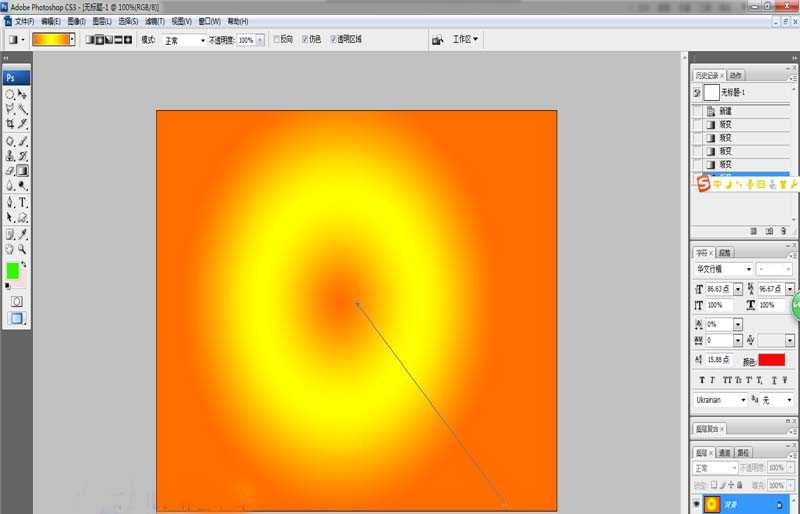Image resolution: width=800 pixels, height=514 pixels.
Task: Click the red text color swatch
Action: [x=771, y=359]
